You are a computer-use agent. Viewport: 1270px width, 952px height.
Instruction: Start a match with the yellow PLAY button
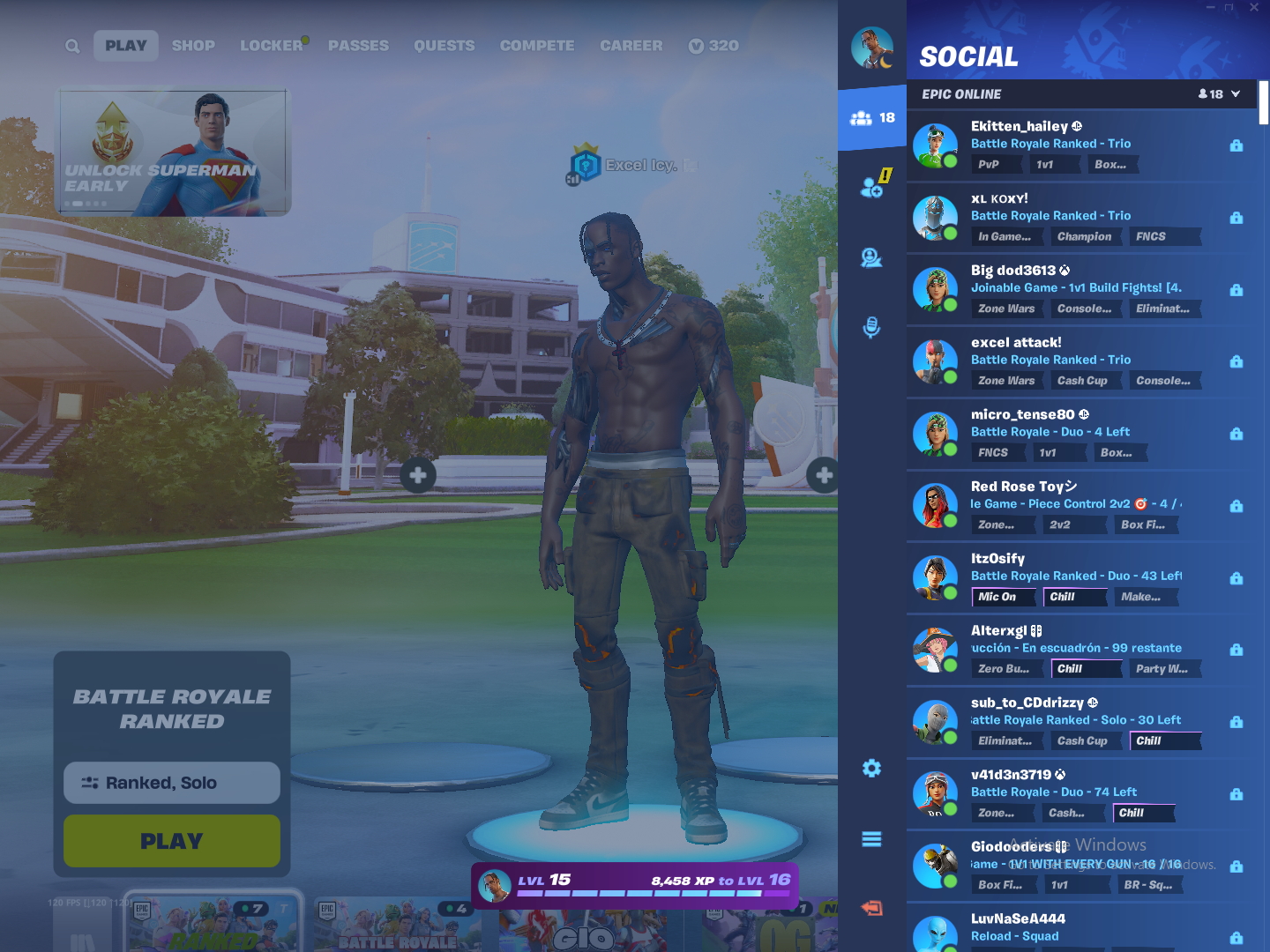[172, 841]
